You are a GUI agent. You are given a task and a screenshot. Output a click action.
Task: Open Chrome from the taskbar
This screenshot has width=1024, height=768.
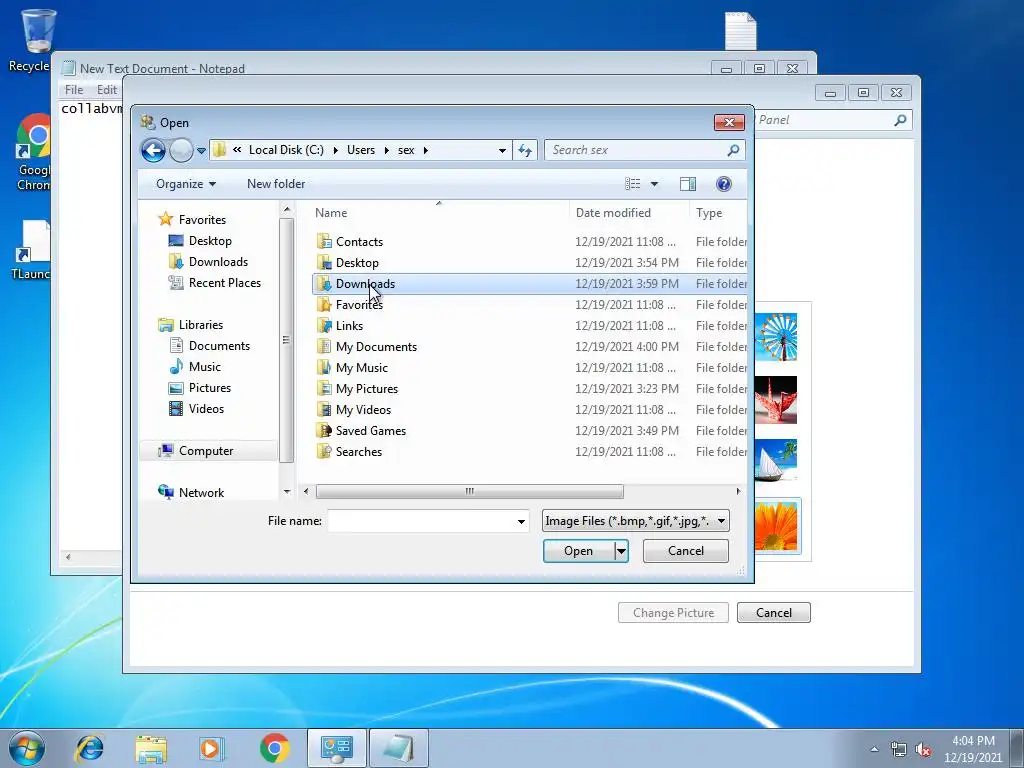click(x=274, y=748)
